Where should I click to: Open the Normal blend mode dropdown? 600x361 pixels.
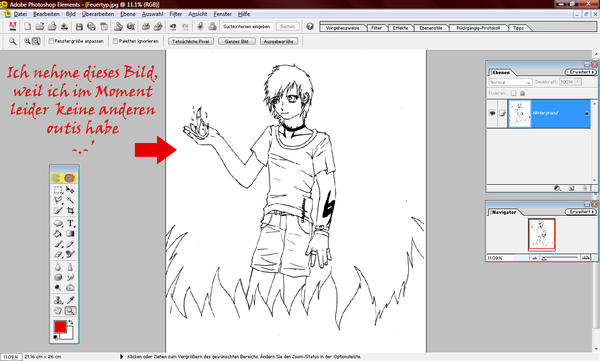510,82
